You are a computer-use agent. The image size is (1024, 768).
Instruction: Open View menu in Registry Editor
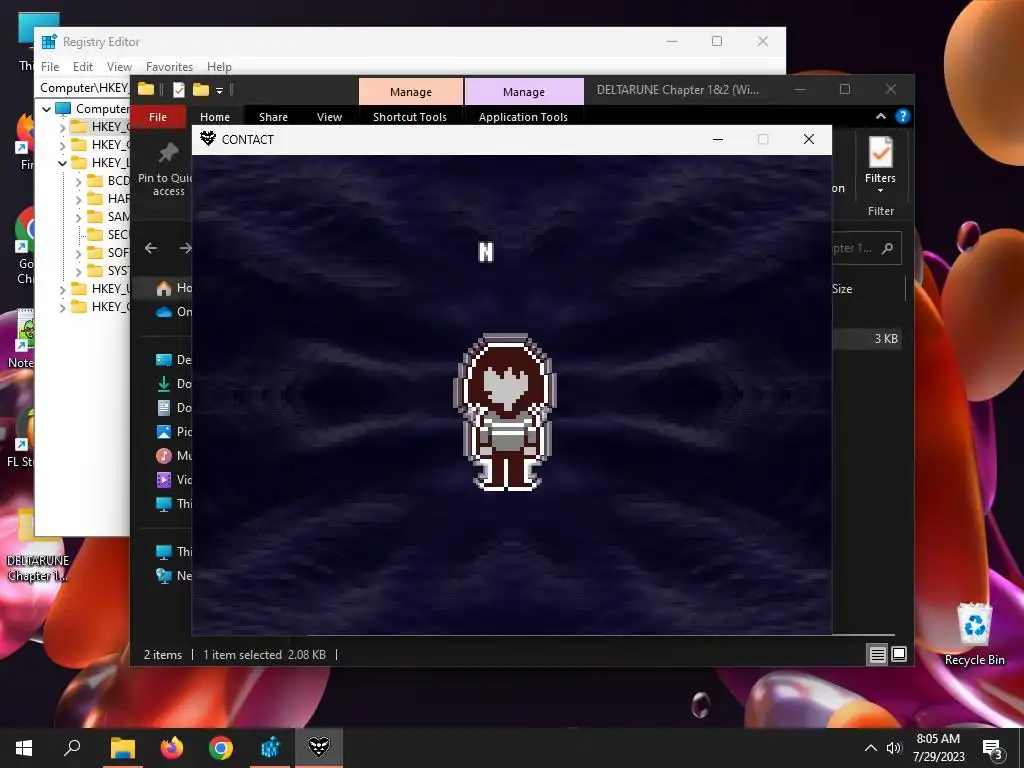pyautogui.click(x=120, y=67)
